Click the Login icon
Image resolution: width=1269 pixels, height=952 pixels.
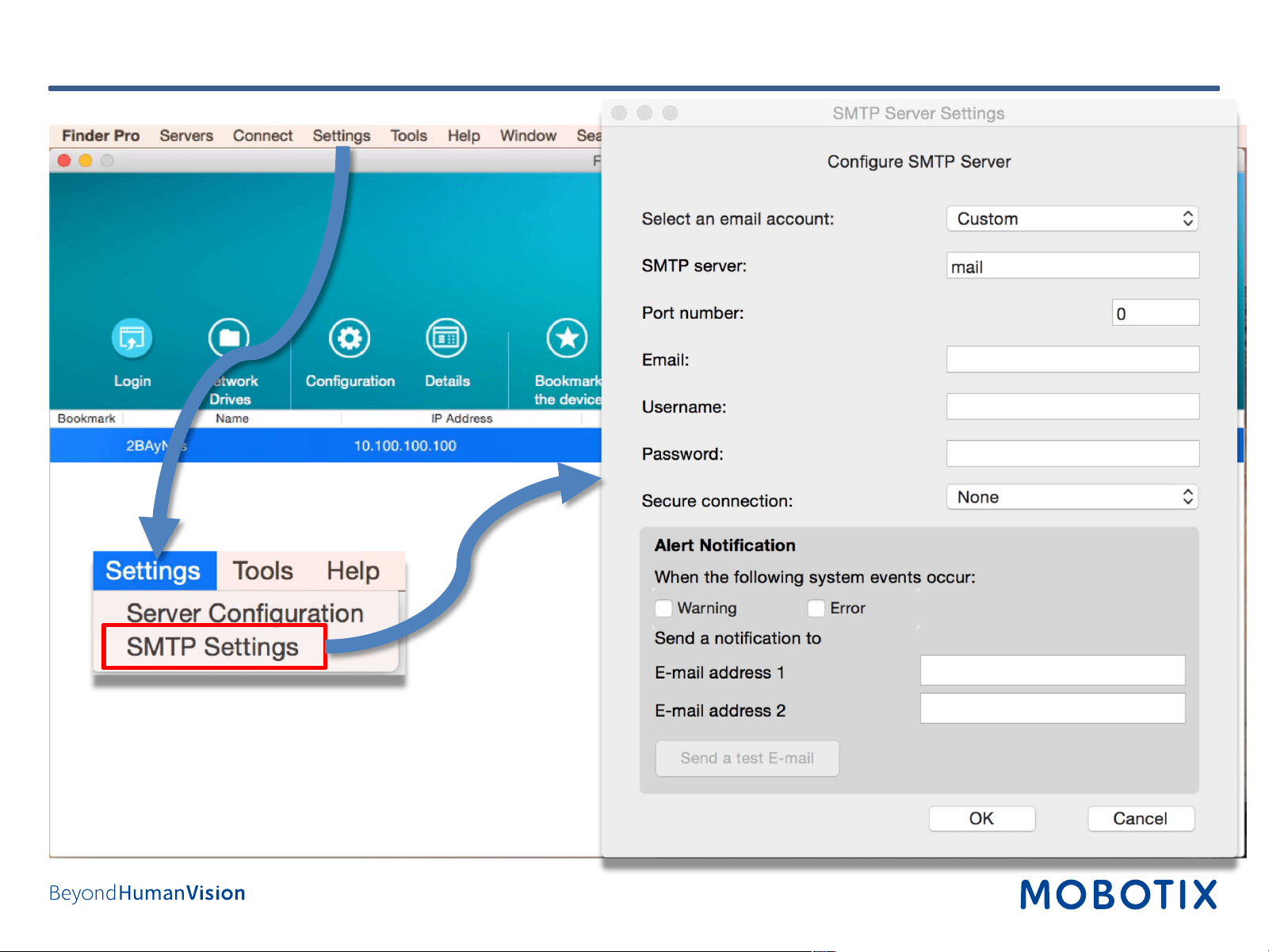tap(132, 338)
